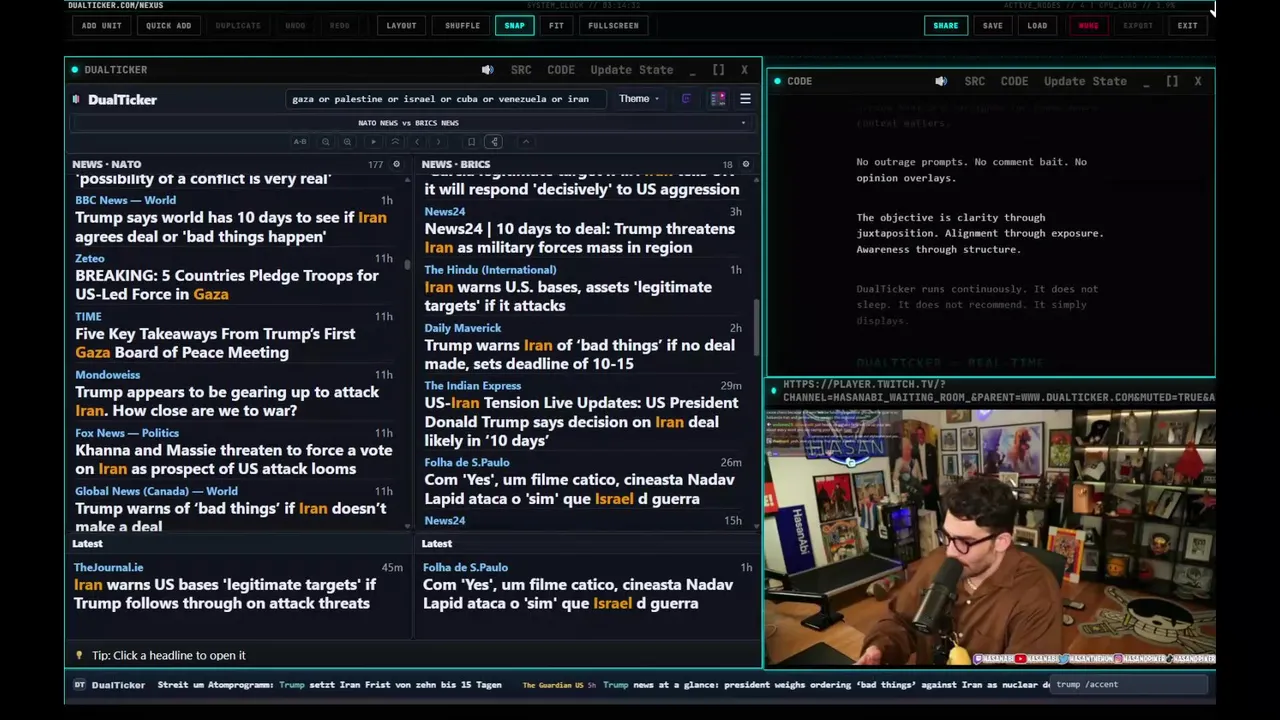Focus the command input showing trump /accent

1130,685
